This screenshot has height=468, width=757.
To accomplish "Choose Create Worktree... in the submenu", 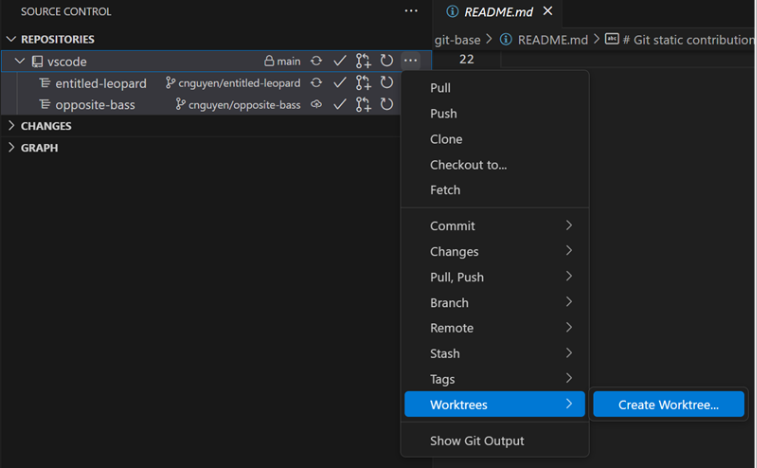I will pyautogui.click(x=668, y=404).
